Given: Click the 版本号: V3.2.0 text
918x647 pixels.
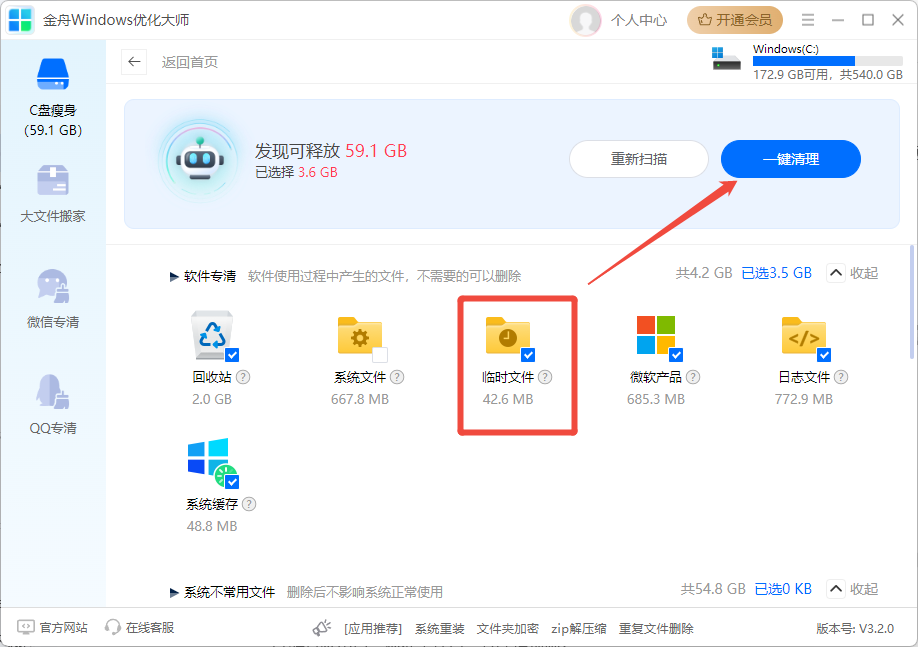Looking at the screenshot, I should [855, 629].
